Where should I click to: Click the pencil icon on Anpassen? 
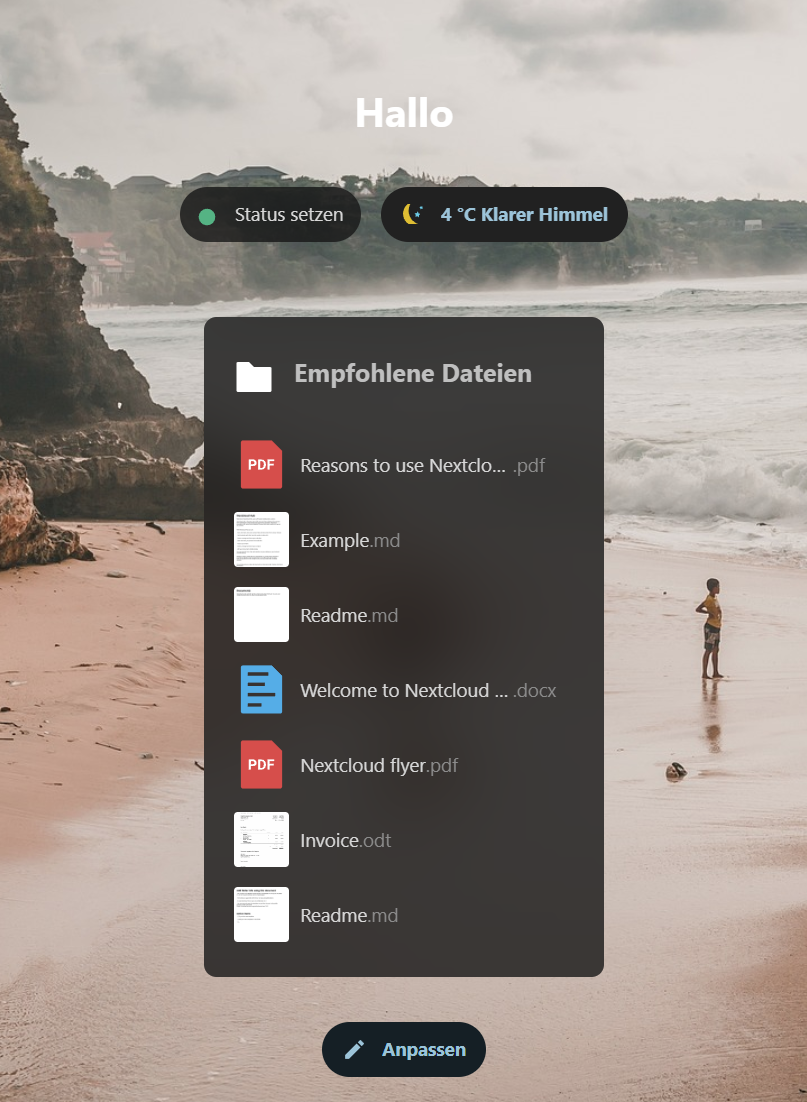(x=354, y=1050)
